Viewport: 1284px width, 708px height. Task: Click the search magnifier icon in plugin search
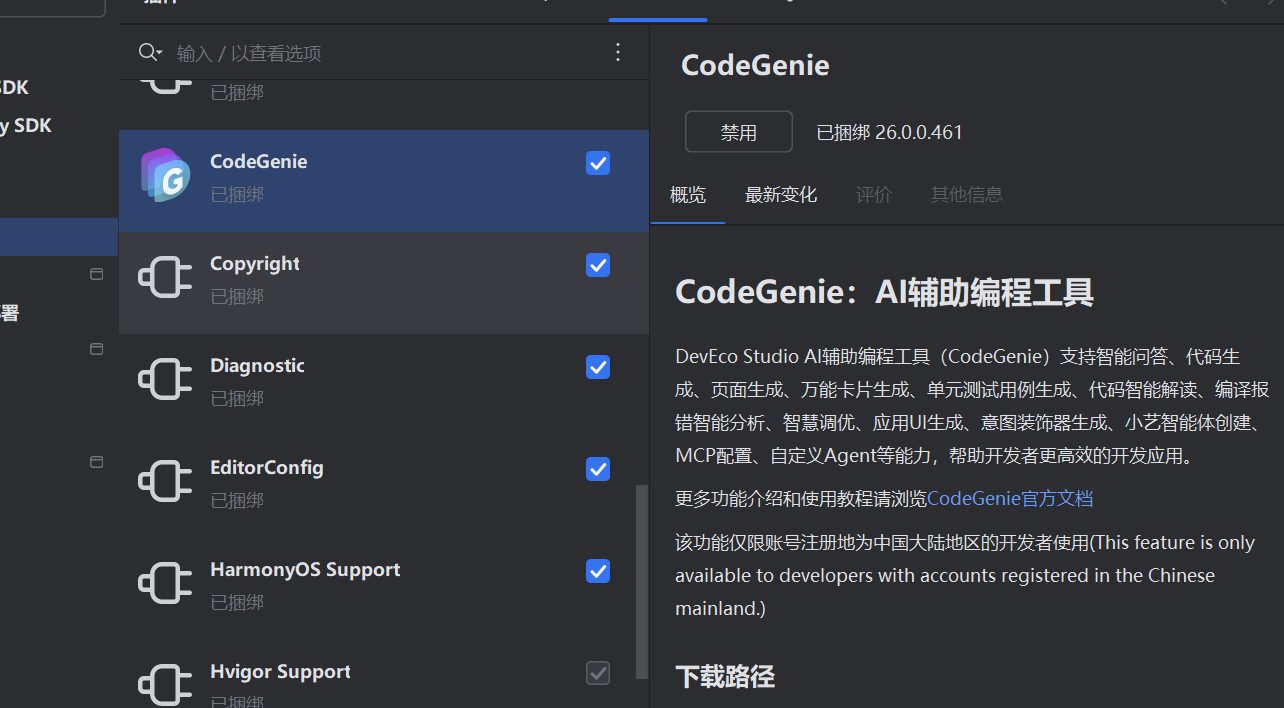(150, 52)
